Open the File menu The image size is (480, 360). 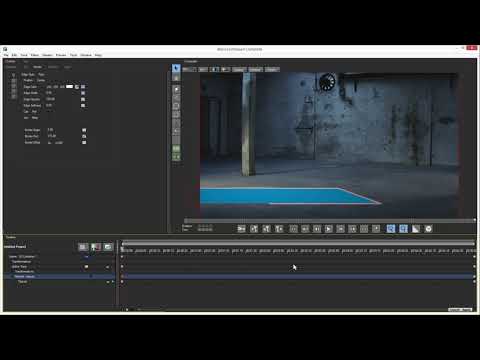coord(6,55)
